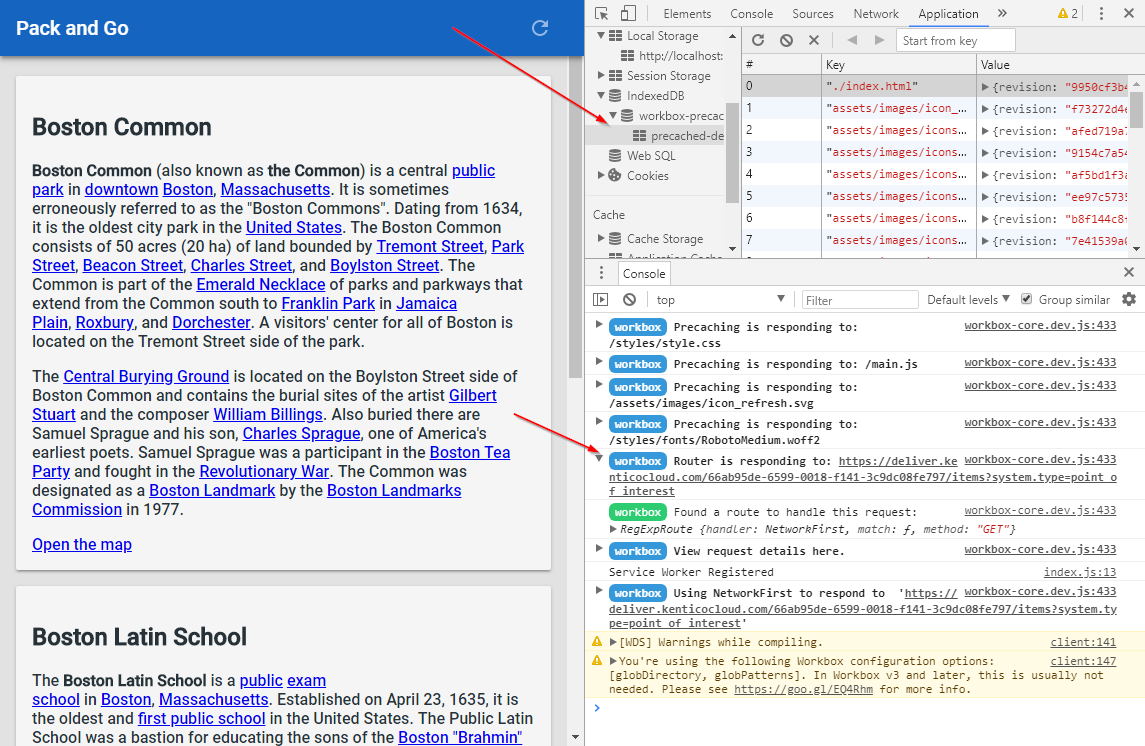The width and height of the screenshot is (1145, 746).
Task: Click the Open the map link
Action: click(x=82, y=544)
